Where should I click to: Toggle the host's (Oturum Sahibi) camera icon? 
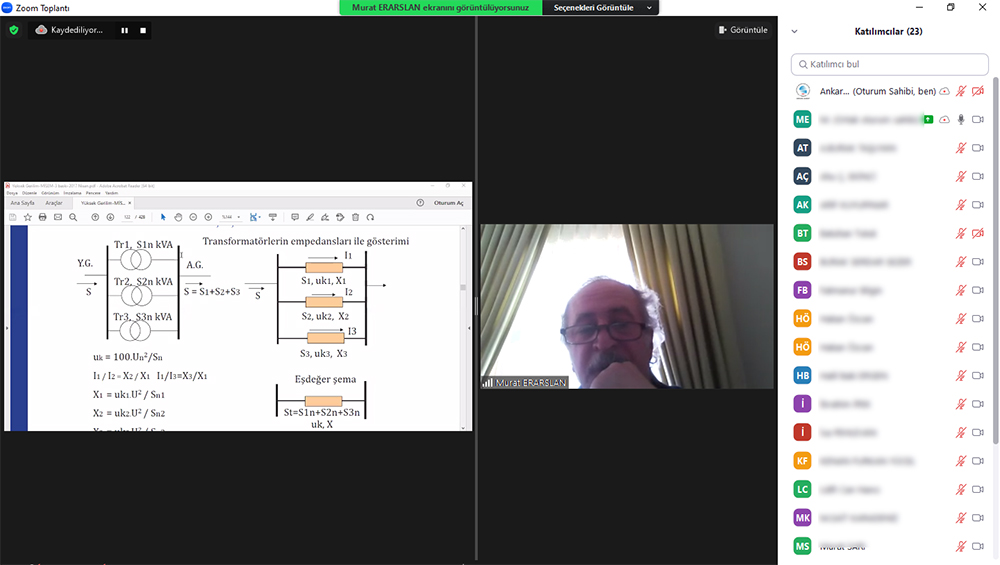(x=978, y=91)
